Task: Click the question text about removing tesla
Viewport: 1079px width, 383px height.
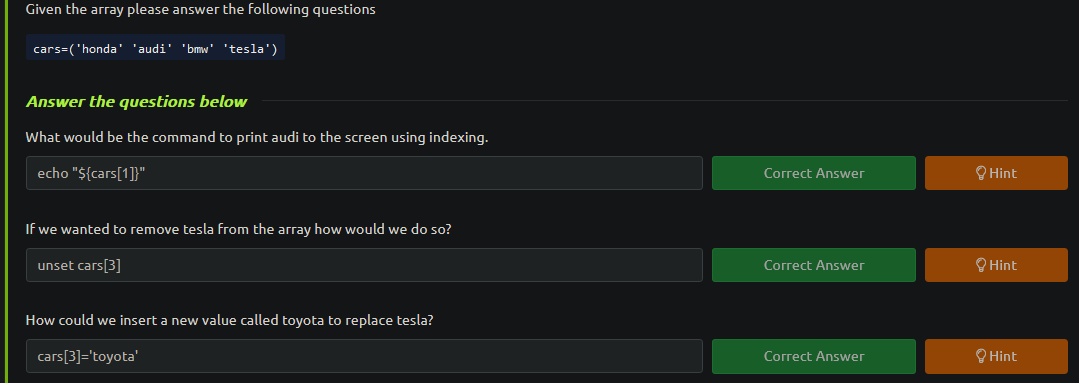Action: point(238,229)
